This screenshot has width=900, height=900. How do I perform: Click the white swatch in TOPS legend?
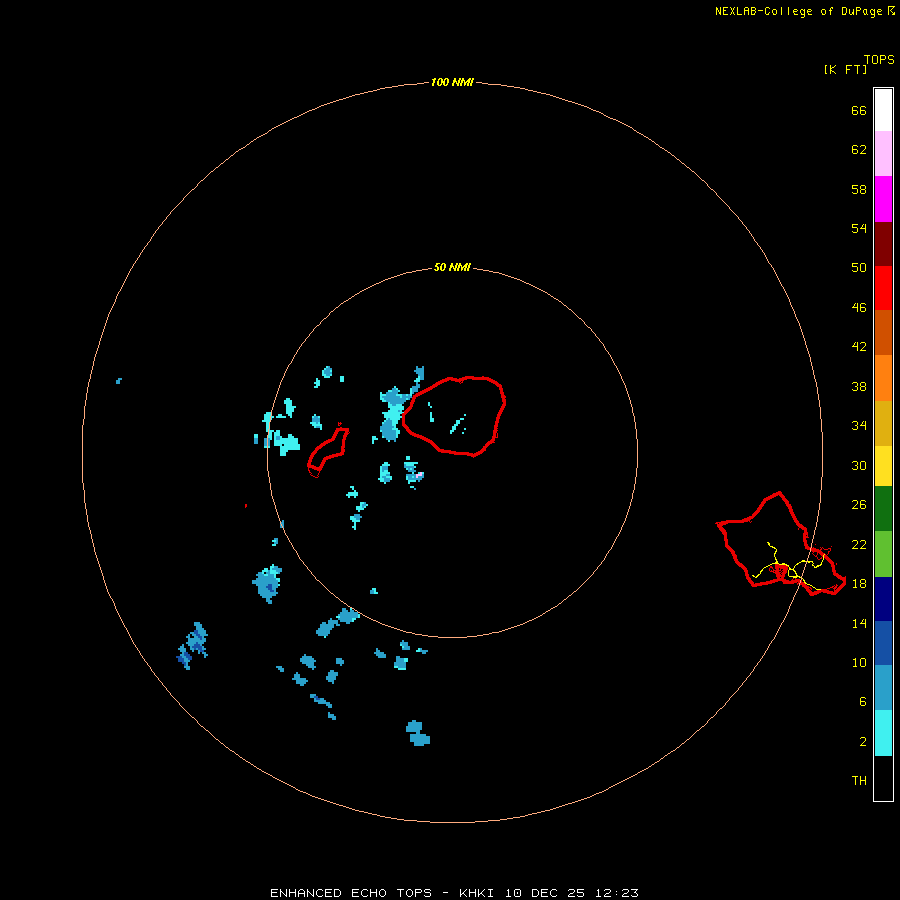click(883, 110)
